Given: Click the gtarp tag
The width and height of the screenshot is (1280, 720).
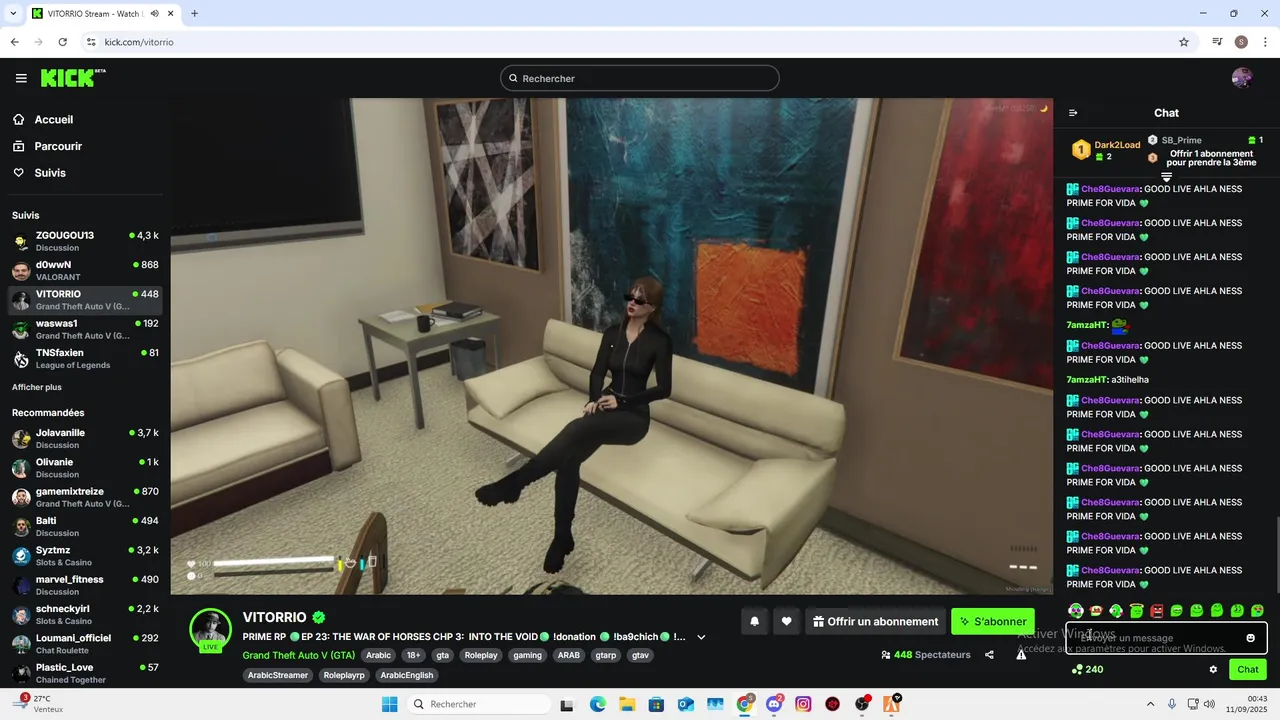Looking at the screenshot, I should click(x=606, y=655).
